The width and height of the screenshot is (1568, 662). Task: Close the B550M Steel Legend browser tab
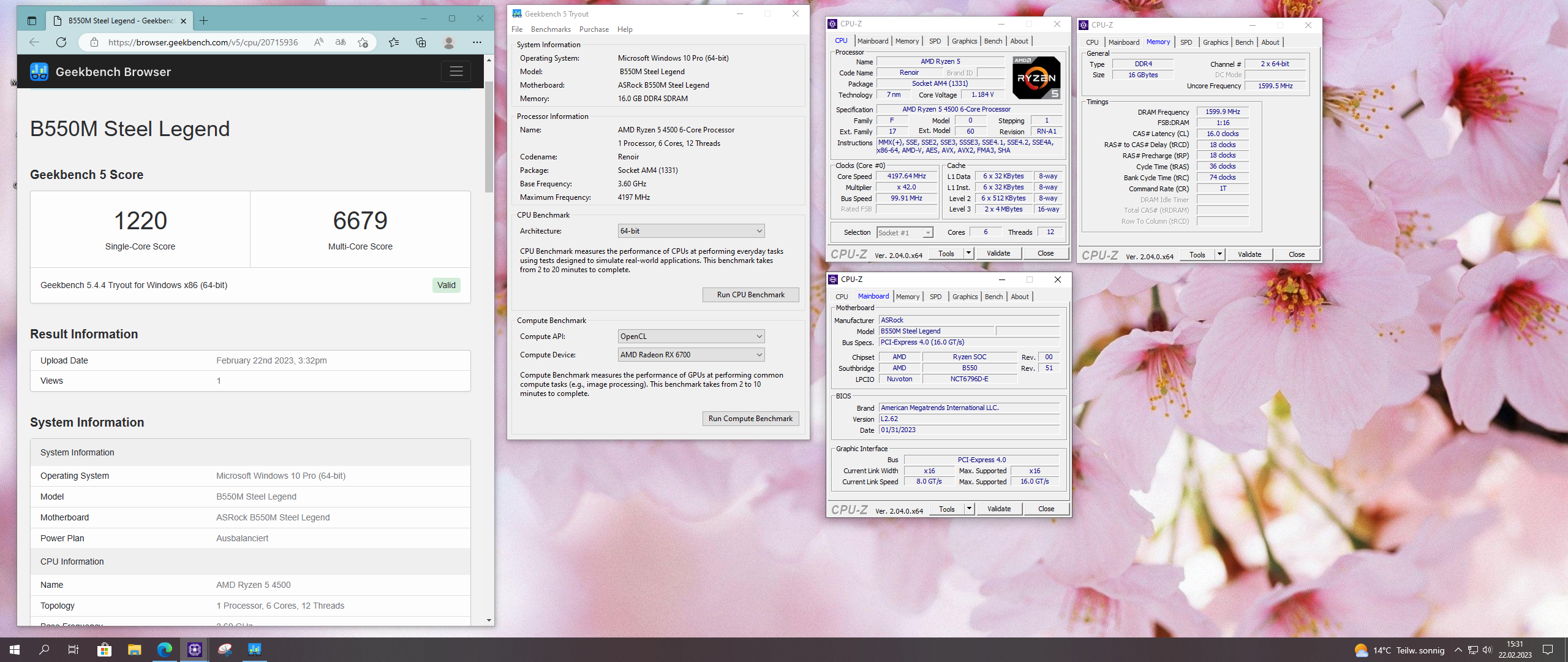[183, 21]
